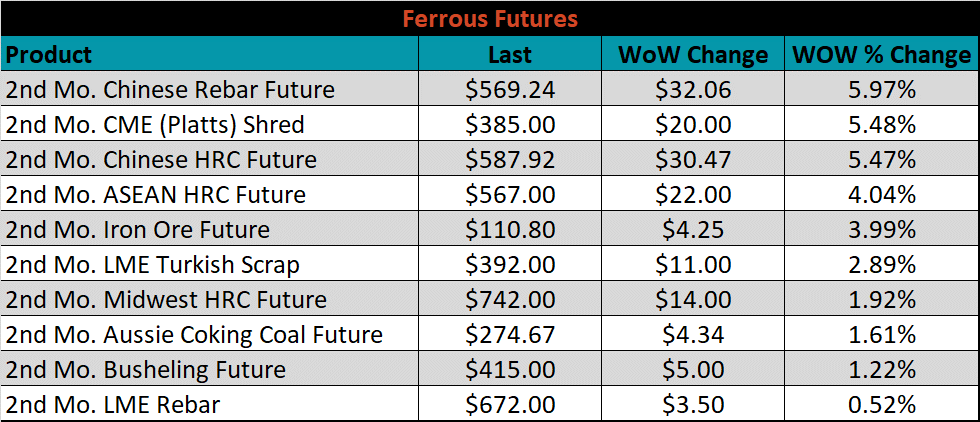
Task: Click the $3.50 LME Rebar change cell
Action: [x=693, y=404]
